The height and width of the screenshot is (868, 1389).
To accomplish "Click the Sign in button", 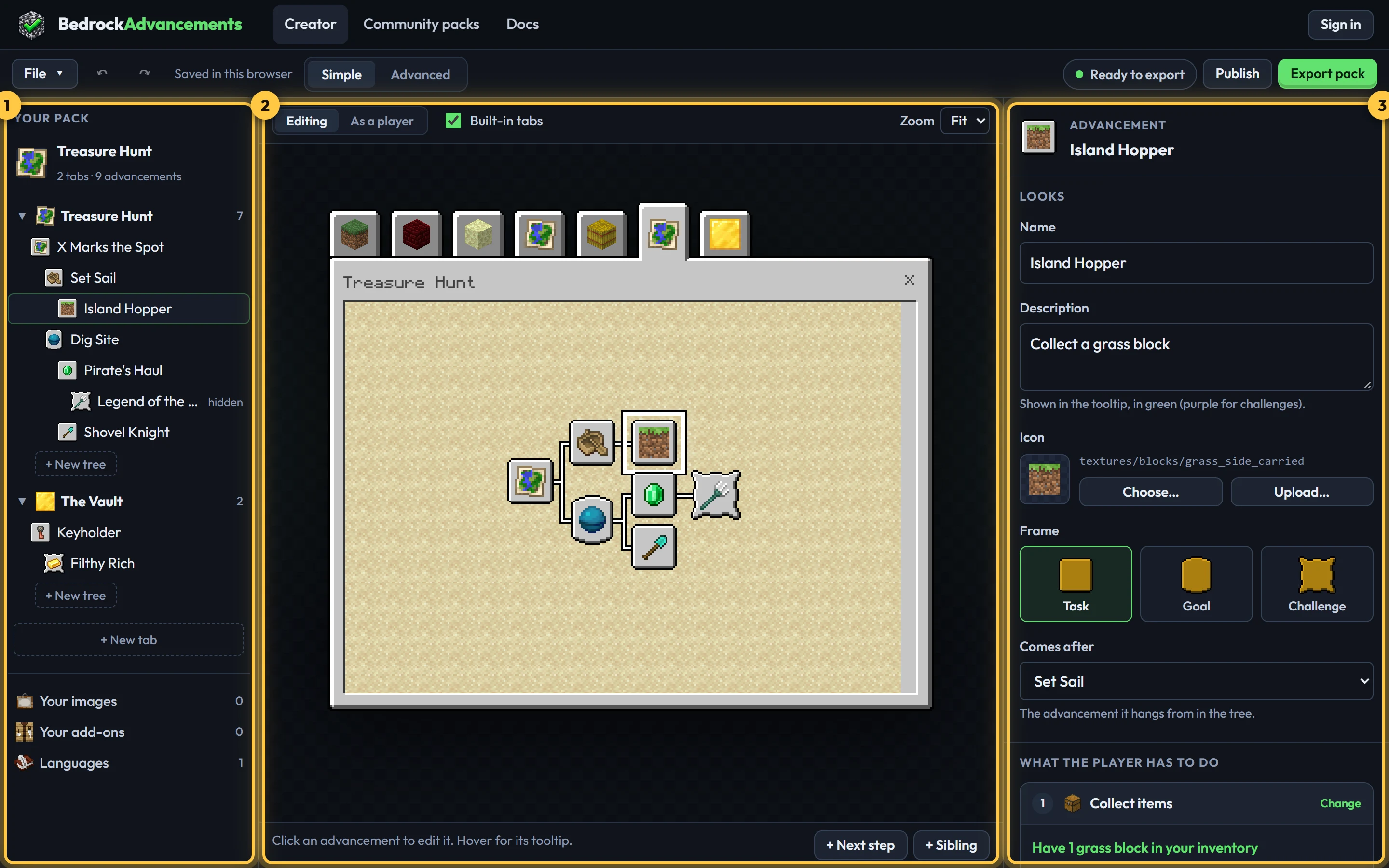I will tap(1340, 24).
